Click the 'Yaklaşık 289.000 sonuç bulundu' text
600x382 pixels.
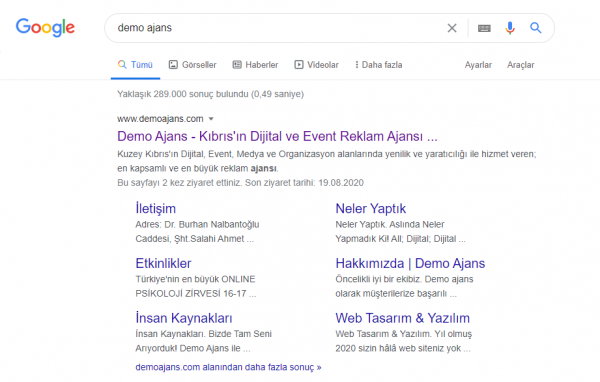(210, 94)
